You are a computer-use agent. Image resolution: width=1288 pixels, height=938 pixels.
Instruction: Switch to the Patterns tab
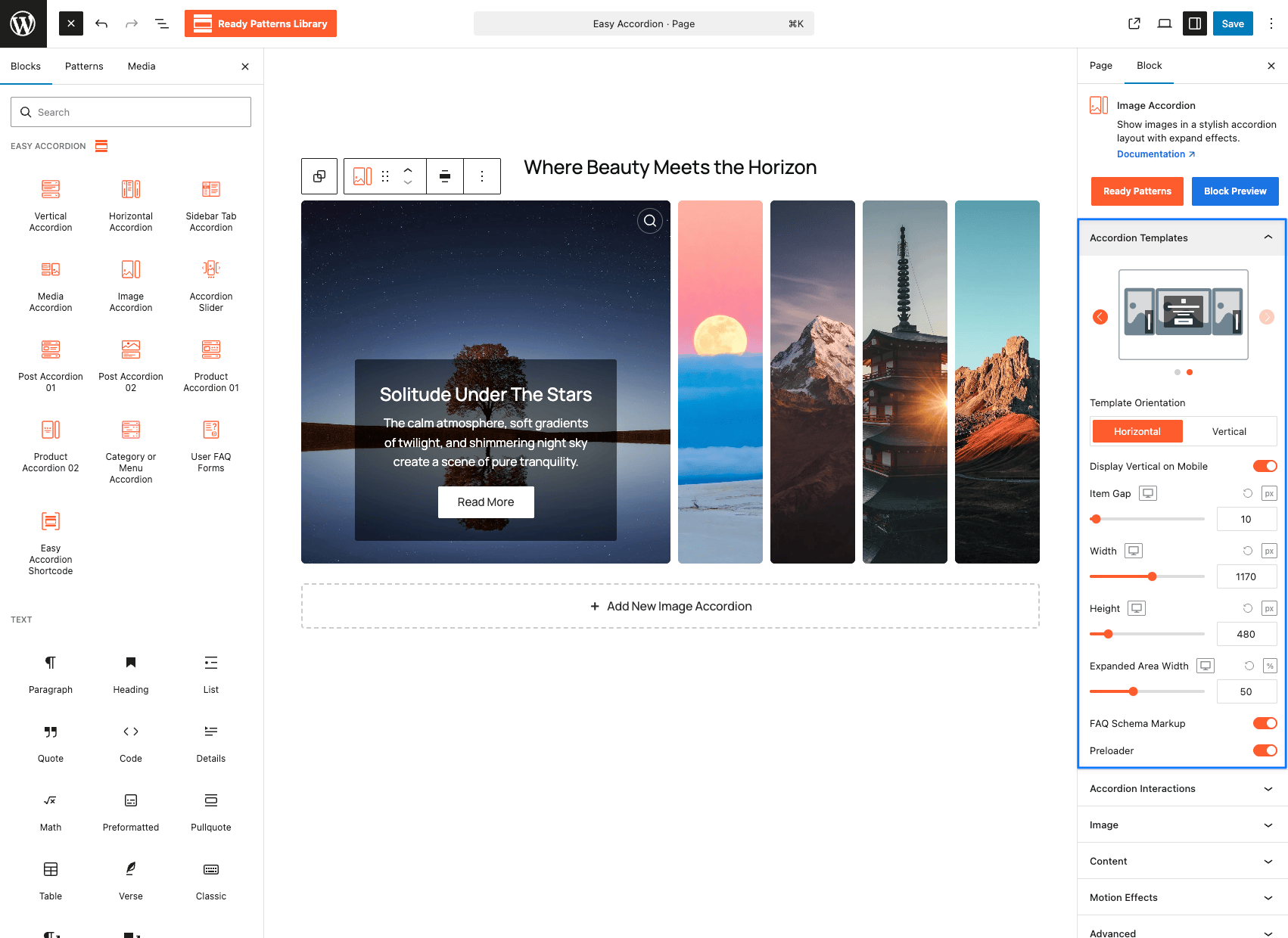pos(84,67)
